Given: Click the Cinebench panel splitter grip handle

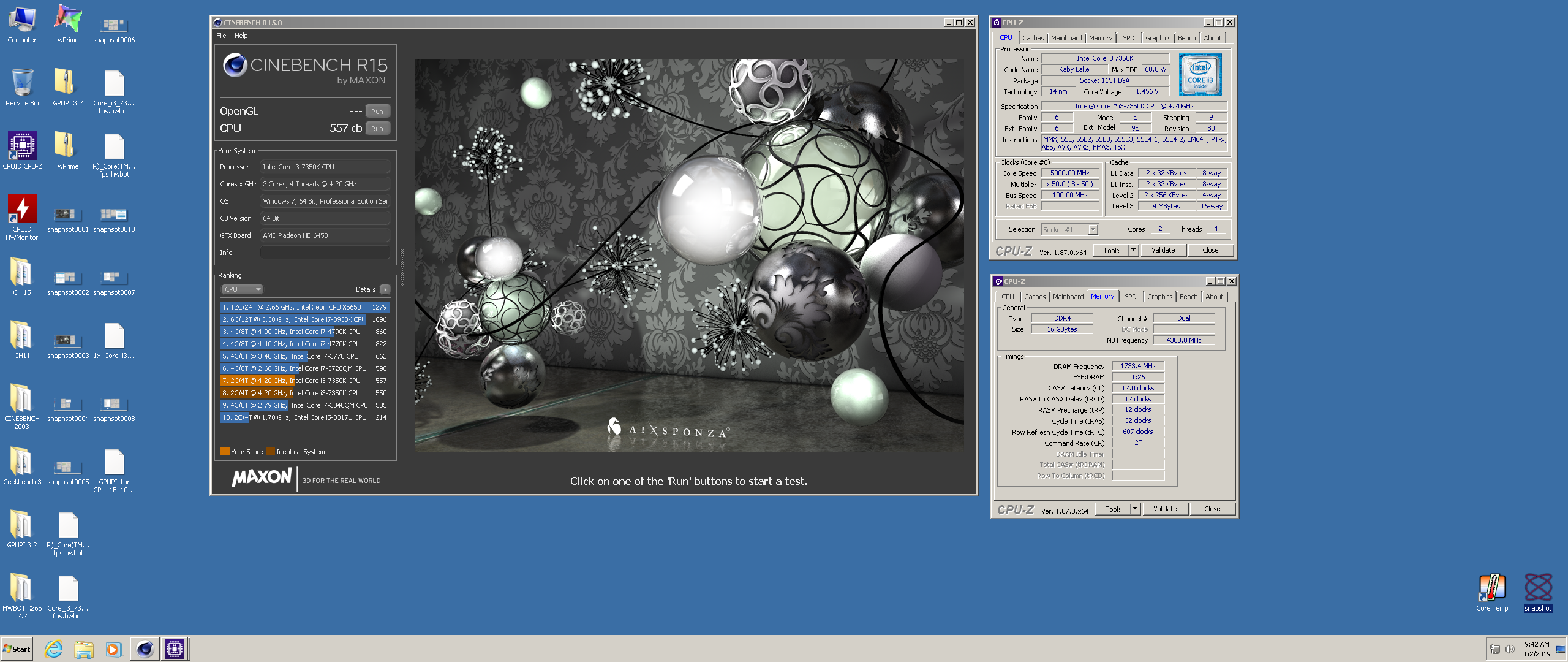Looking at the screenshot, I should (402, 267).
